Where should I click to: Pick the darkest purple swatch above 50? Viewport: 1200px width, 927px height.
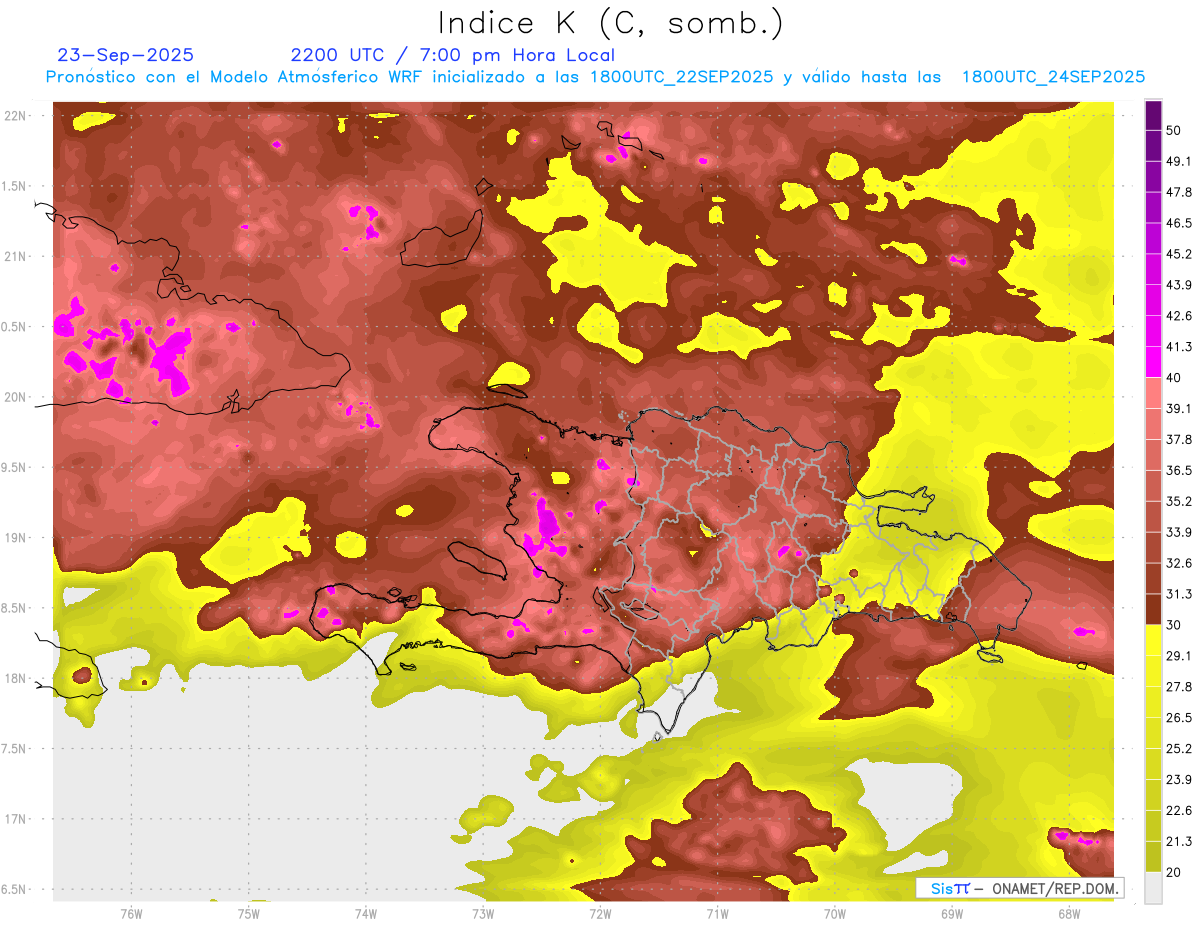(x=1153, y=115)
